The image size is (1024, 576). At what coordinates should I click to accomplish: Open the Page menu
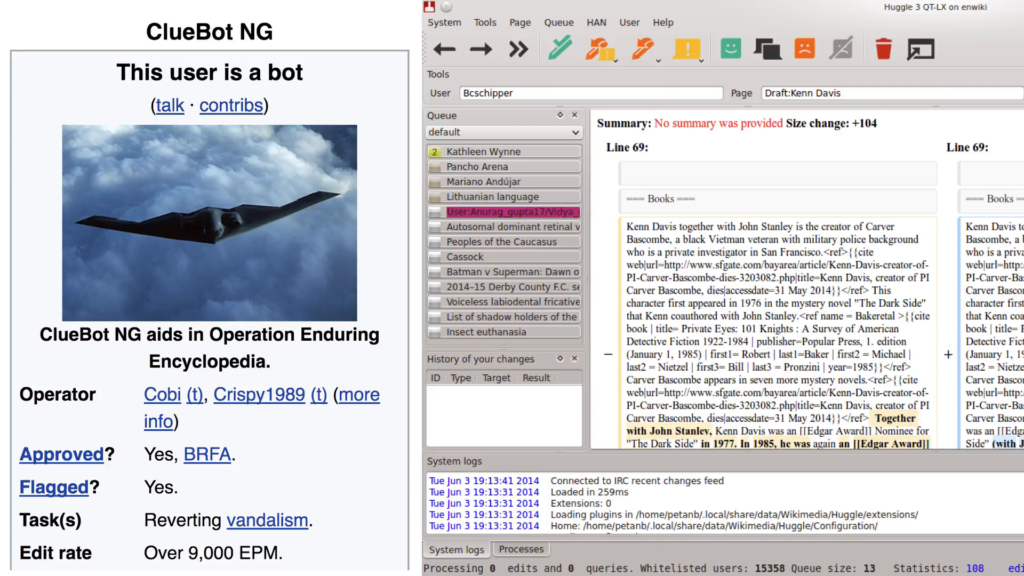tap(520, 22)
